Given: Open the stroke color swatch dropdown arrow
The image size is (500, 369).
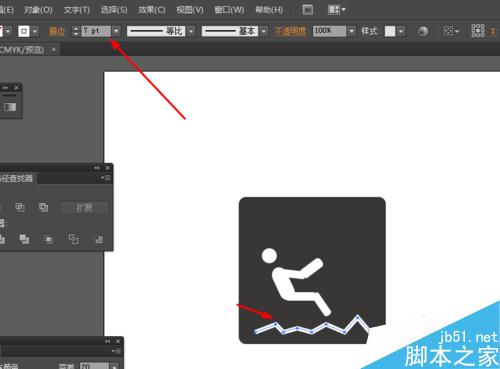Looking at the screenshot, I should 35,31.
